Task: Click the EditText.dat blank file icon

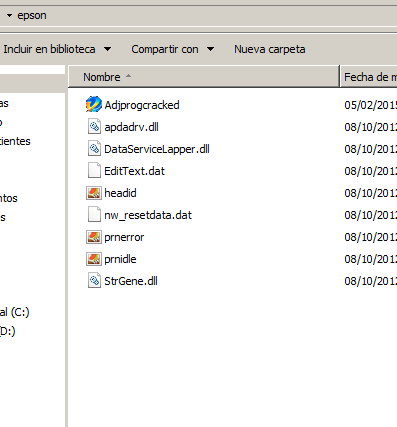Action: coord(94,171)
